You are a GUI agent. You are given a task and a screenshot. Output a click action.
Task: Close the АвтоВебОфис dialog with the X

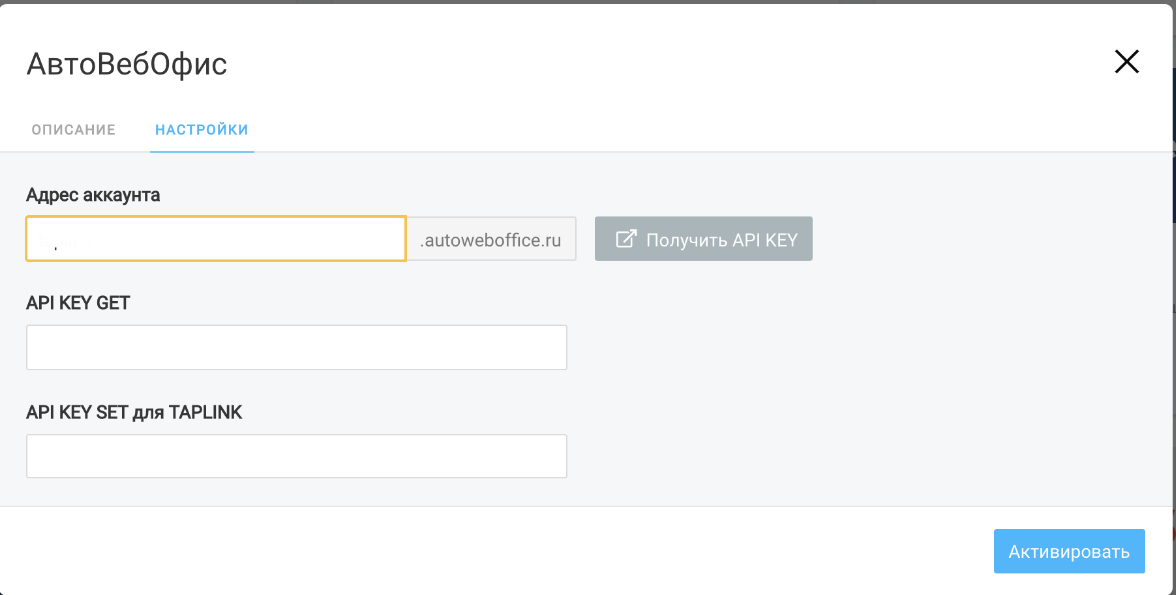1126,62
